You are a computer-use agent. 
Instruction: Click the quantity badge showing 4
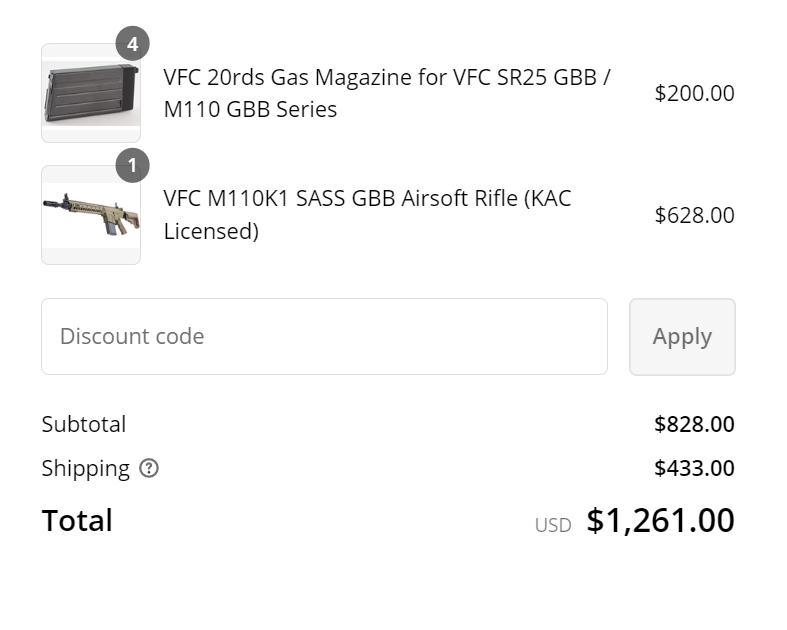(x=132, y=44)
